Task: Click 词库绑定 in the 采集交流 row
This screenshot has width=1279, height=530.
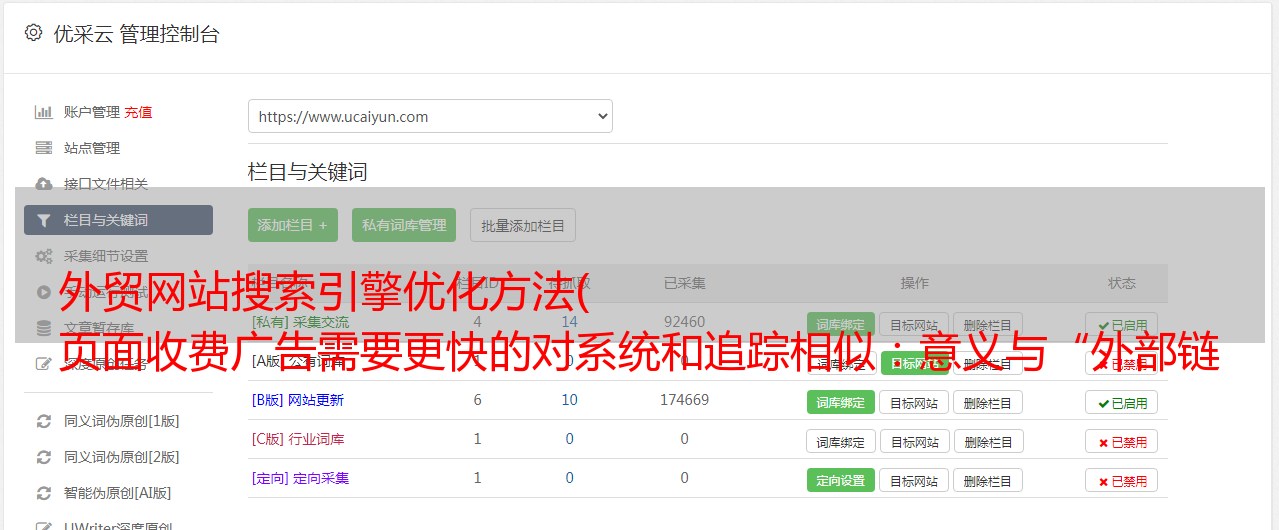Action: (x=841, y=325)
